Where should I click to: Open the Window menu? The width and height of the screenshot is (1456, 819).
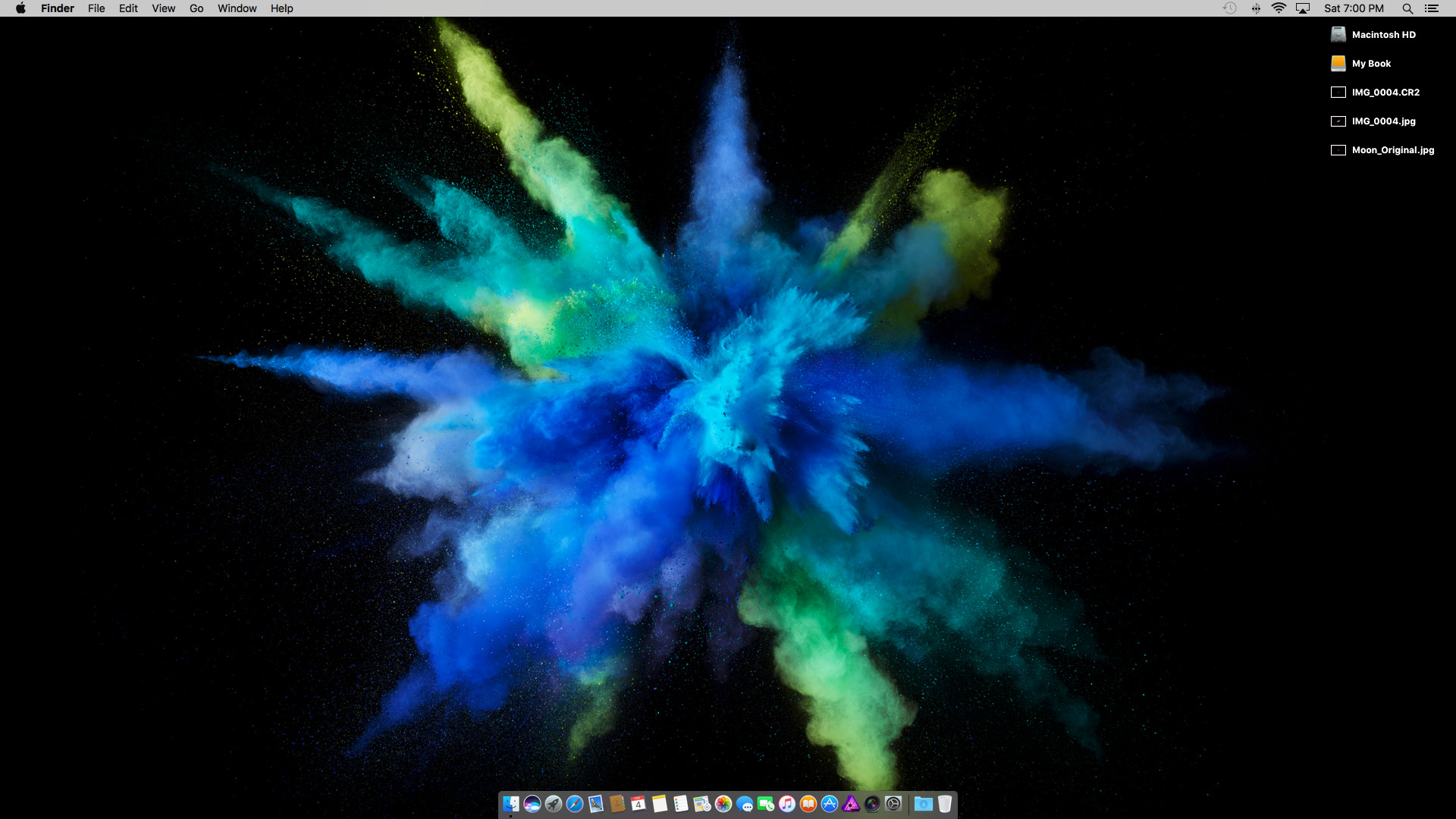237,8
